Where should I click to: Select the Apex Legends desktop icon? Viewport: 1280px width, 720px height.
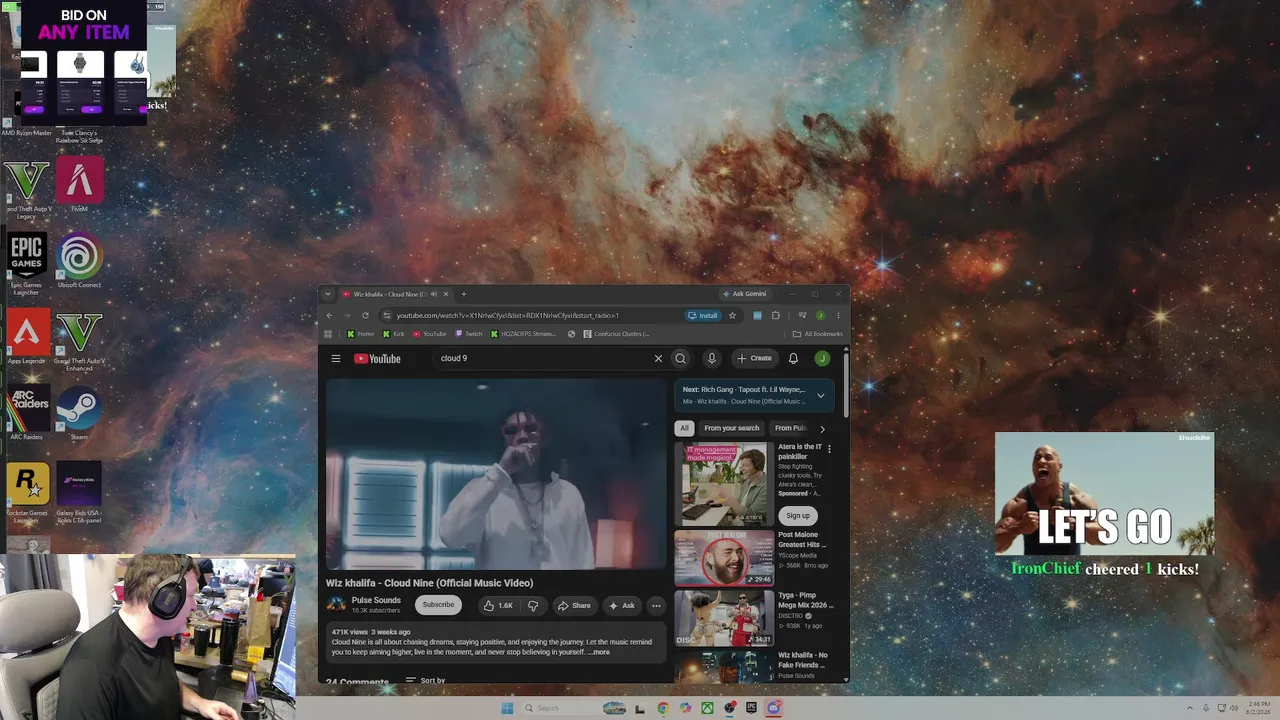pyautogui.click(x=27, y=337)
